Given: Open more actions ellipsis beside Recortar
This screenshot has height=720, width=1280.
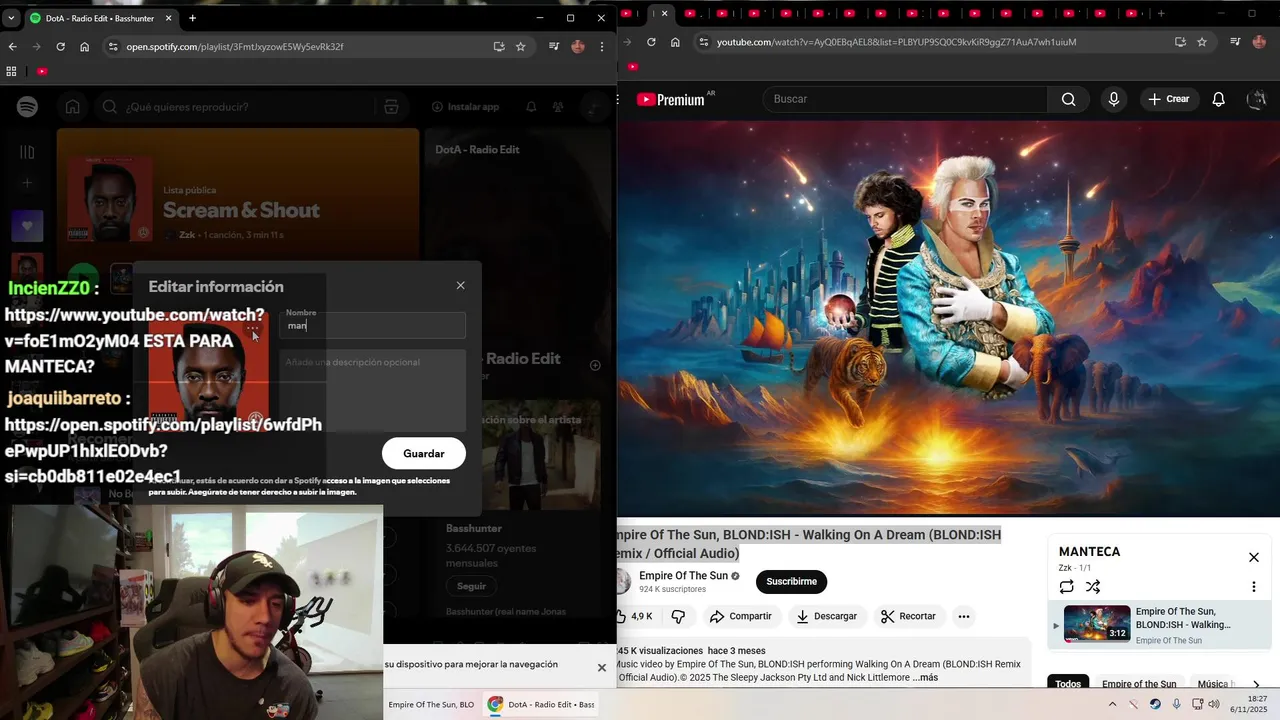Looking at the screenshot, I should click(x=964, y=616).
